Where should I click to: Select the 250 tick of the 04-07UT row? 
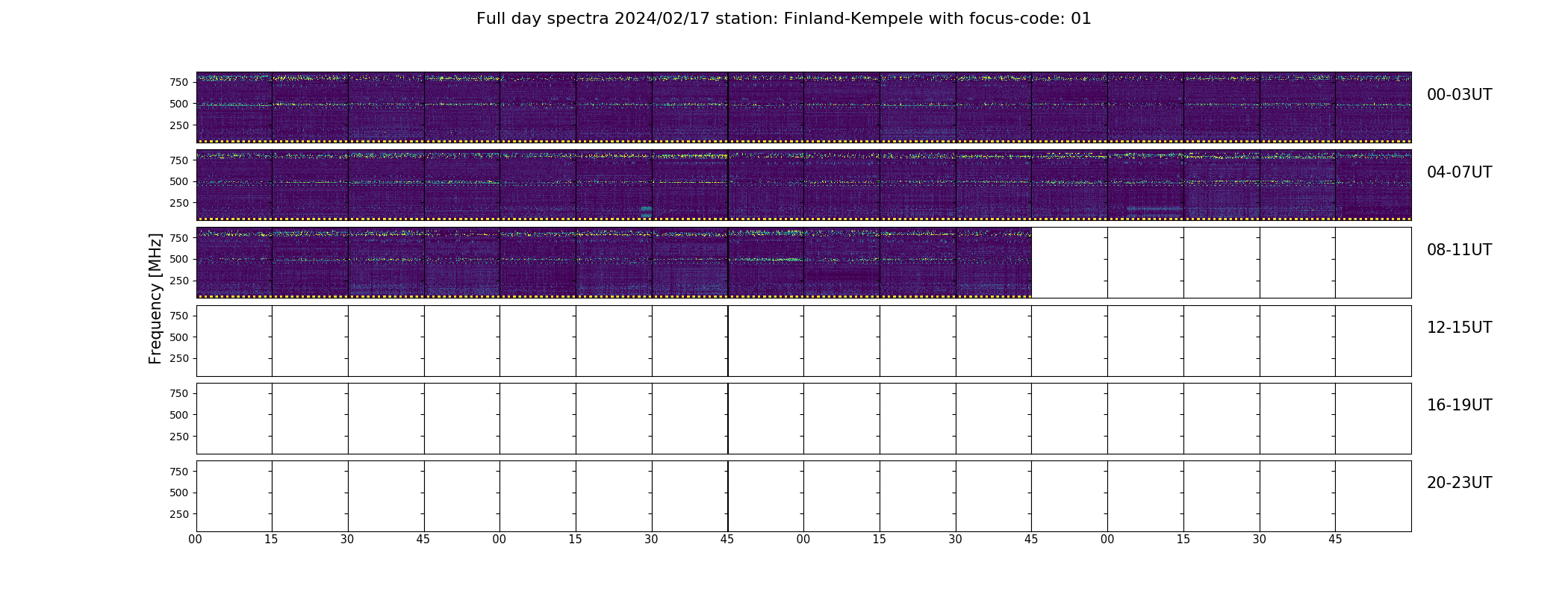pyautogui.click(x=179, y=203)
